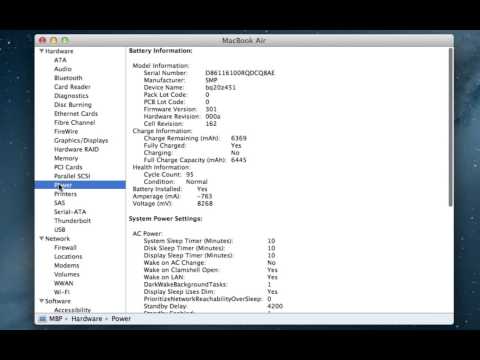Click Power in the path bar

121,319
